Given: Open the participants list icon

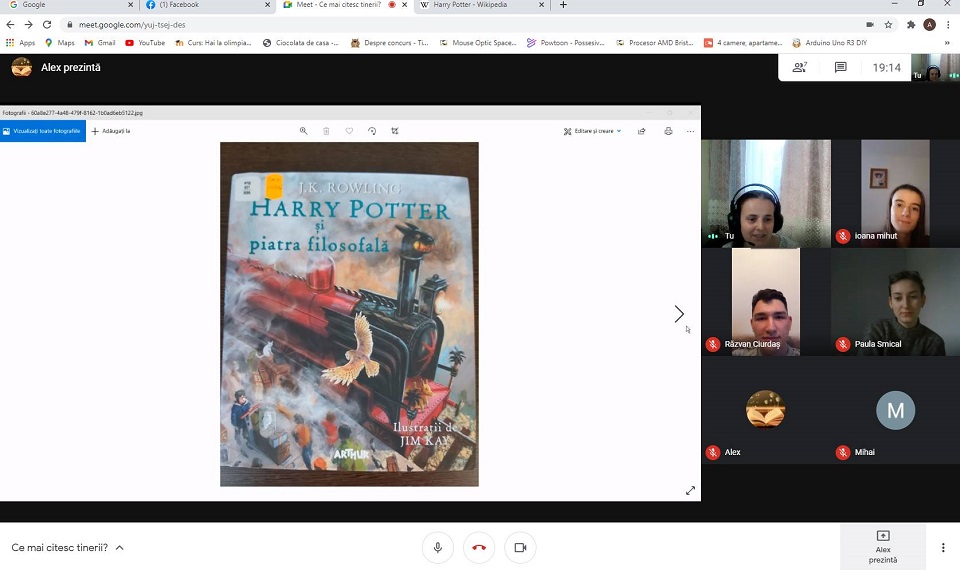Looking at the screenshot, I should [799, 67].
